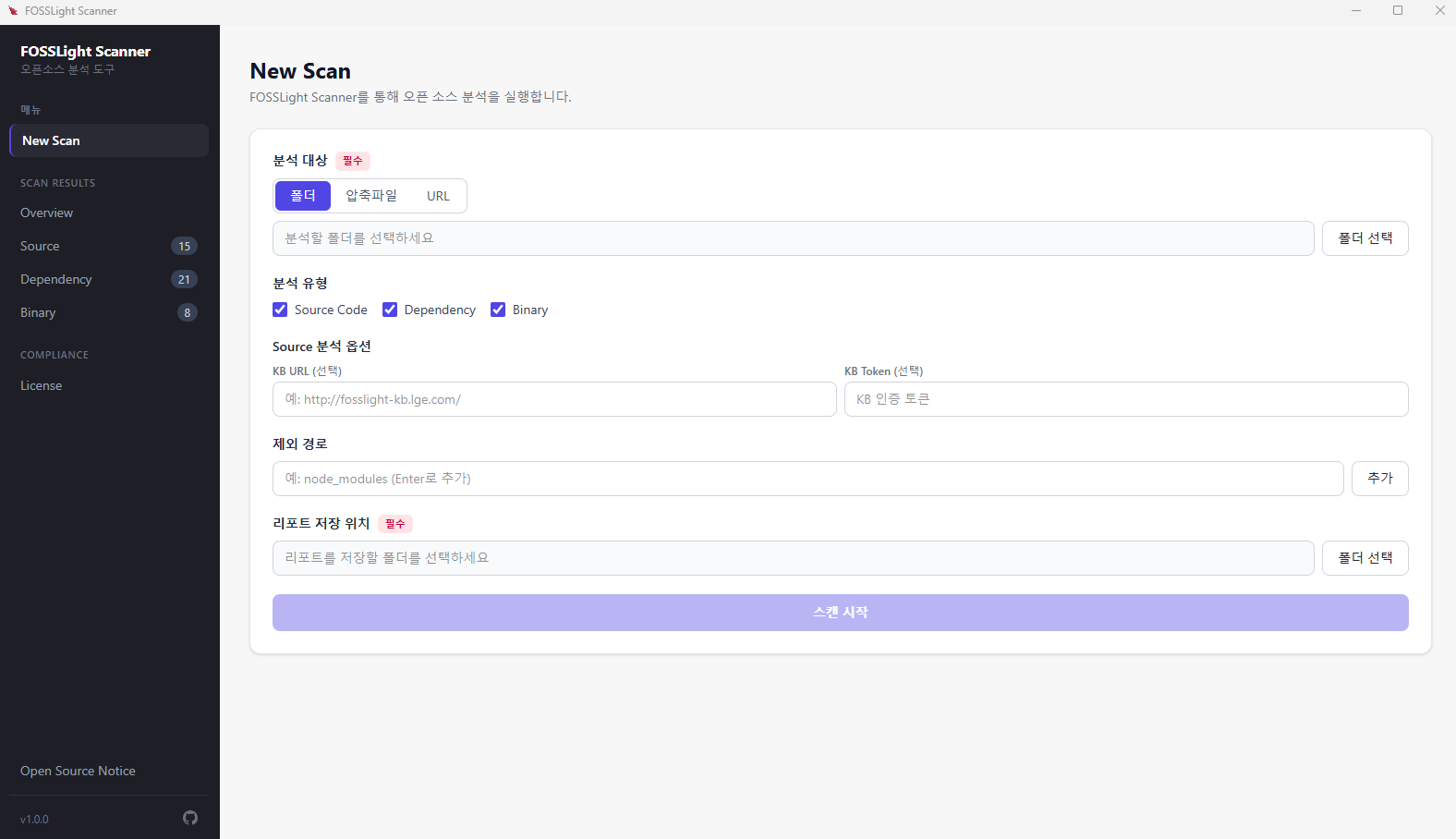Open the GitHub icon link in sidebar footer
This screenshot has width=1456, height=839.
(x=190, y=818)
